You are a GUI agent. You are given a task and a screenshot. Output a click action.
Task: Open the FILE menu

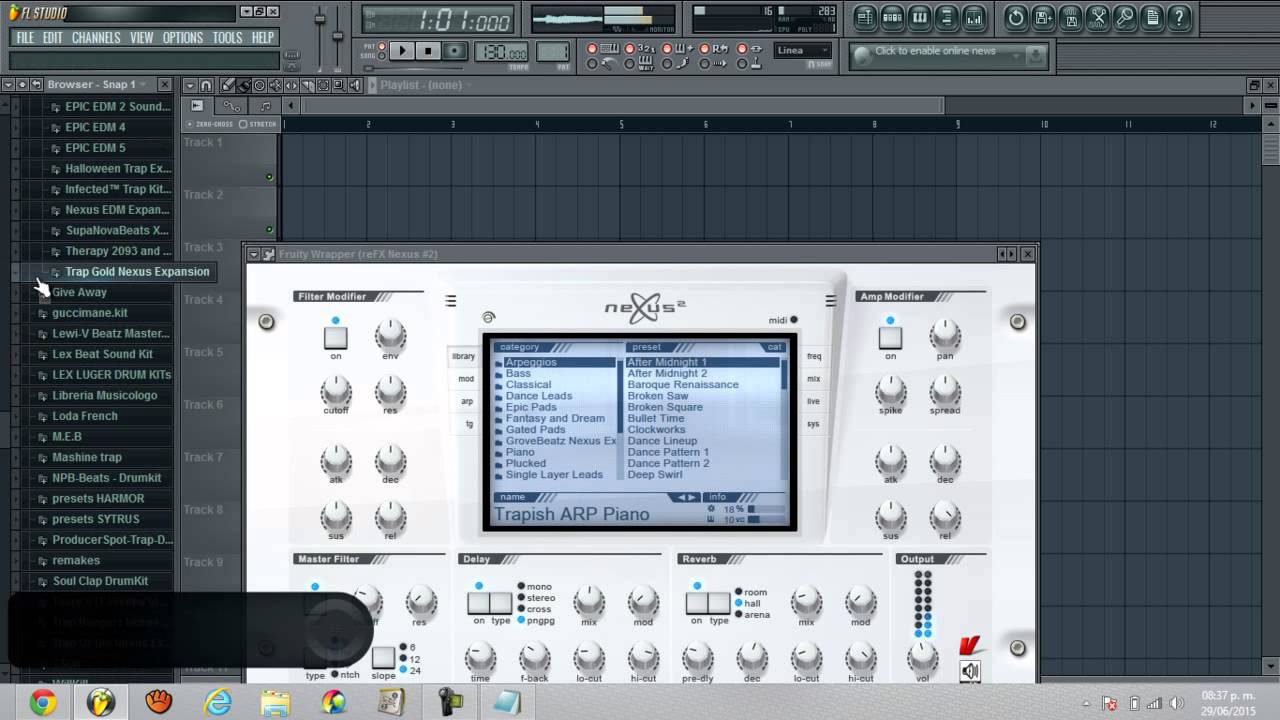coord(25,38)
